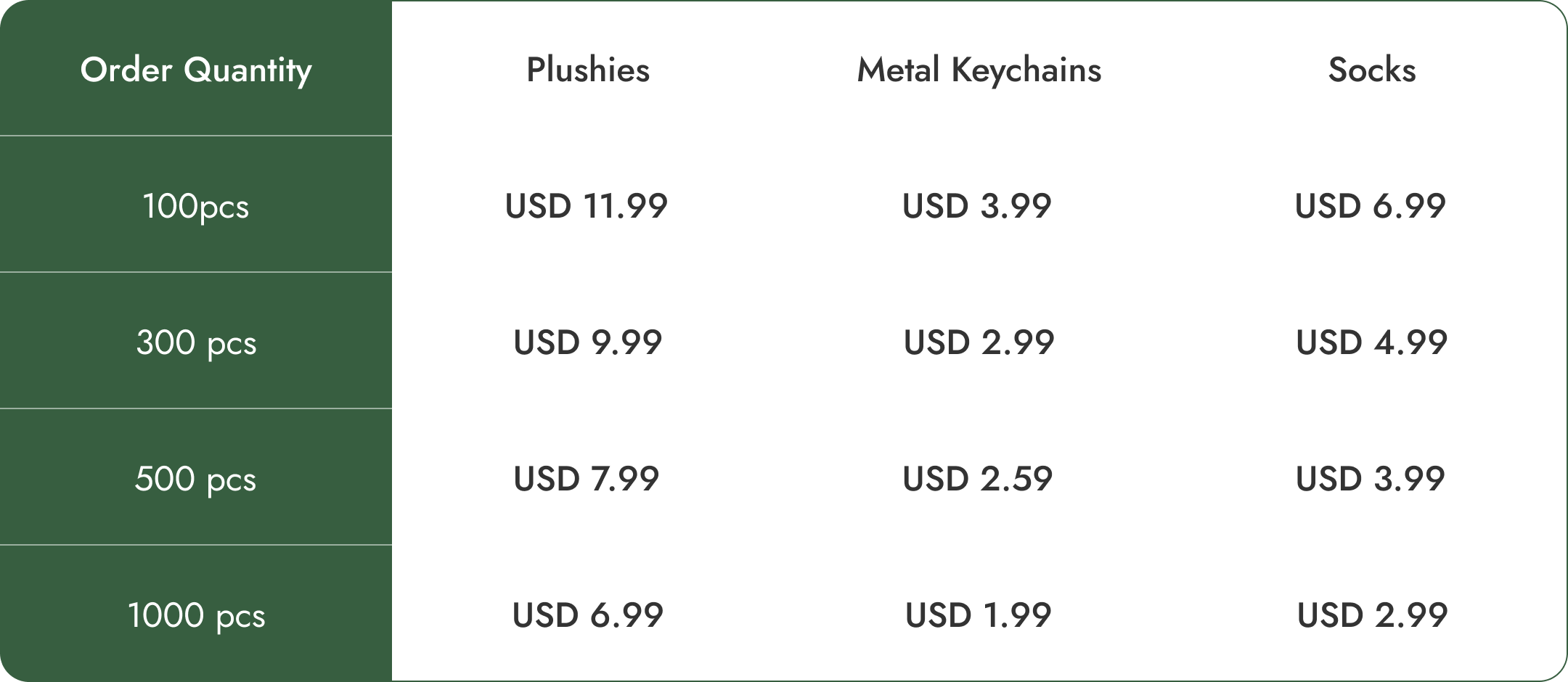Click the Socks column header
The image size is (1568, 682).
click(x=1372, y=70)
